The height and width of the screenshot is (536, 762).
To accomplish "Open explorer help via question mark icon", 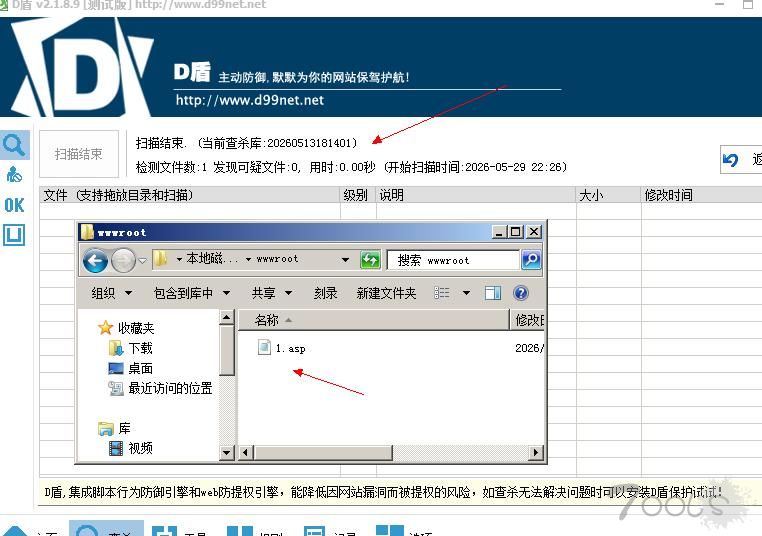I will click(520, 293).
